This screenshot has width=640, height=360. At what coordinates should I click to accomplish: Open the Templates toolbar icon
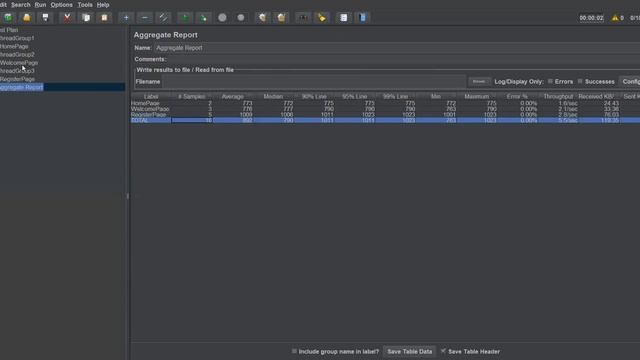[8, 18]
